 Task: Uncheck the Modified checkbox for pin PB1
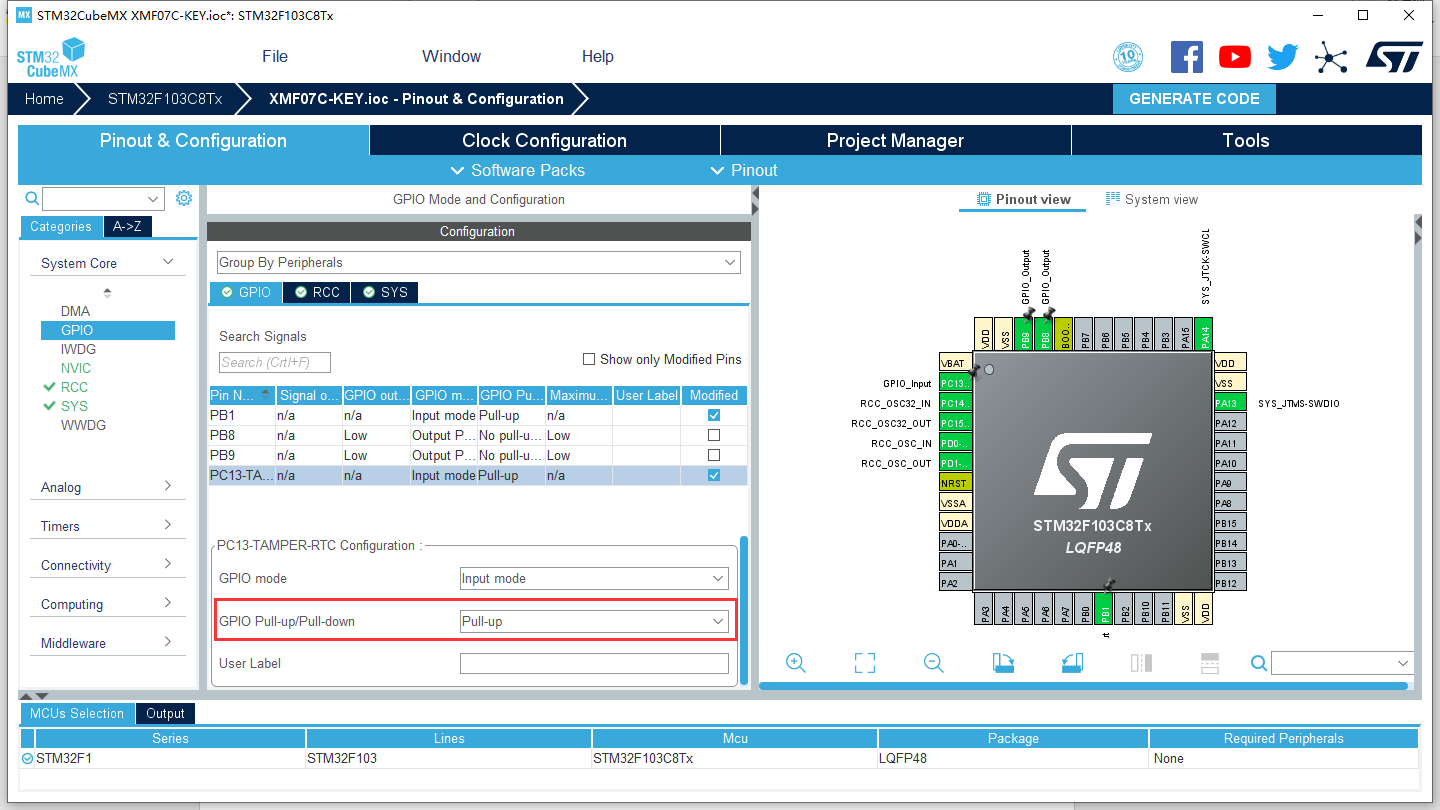pos(712,415)
